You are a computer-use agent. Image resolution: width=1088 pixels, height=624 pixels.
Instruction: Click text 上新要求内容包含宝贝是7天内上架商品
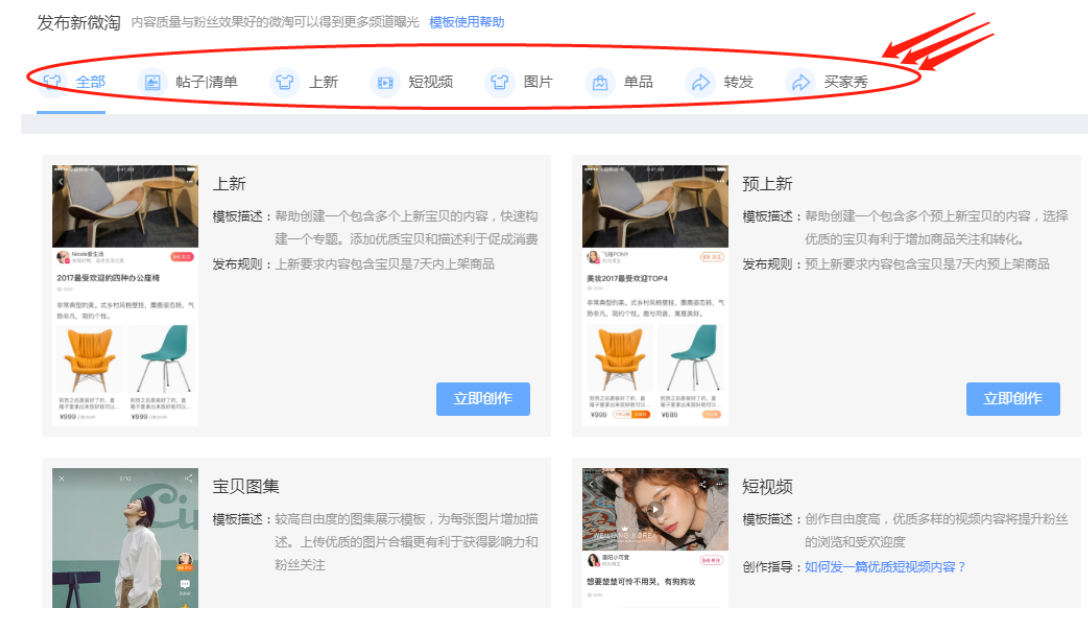385,264
